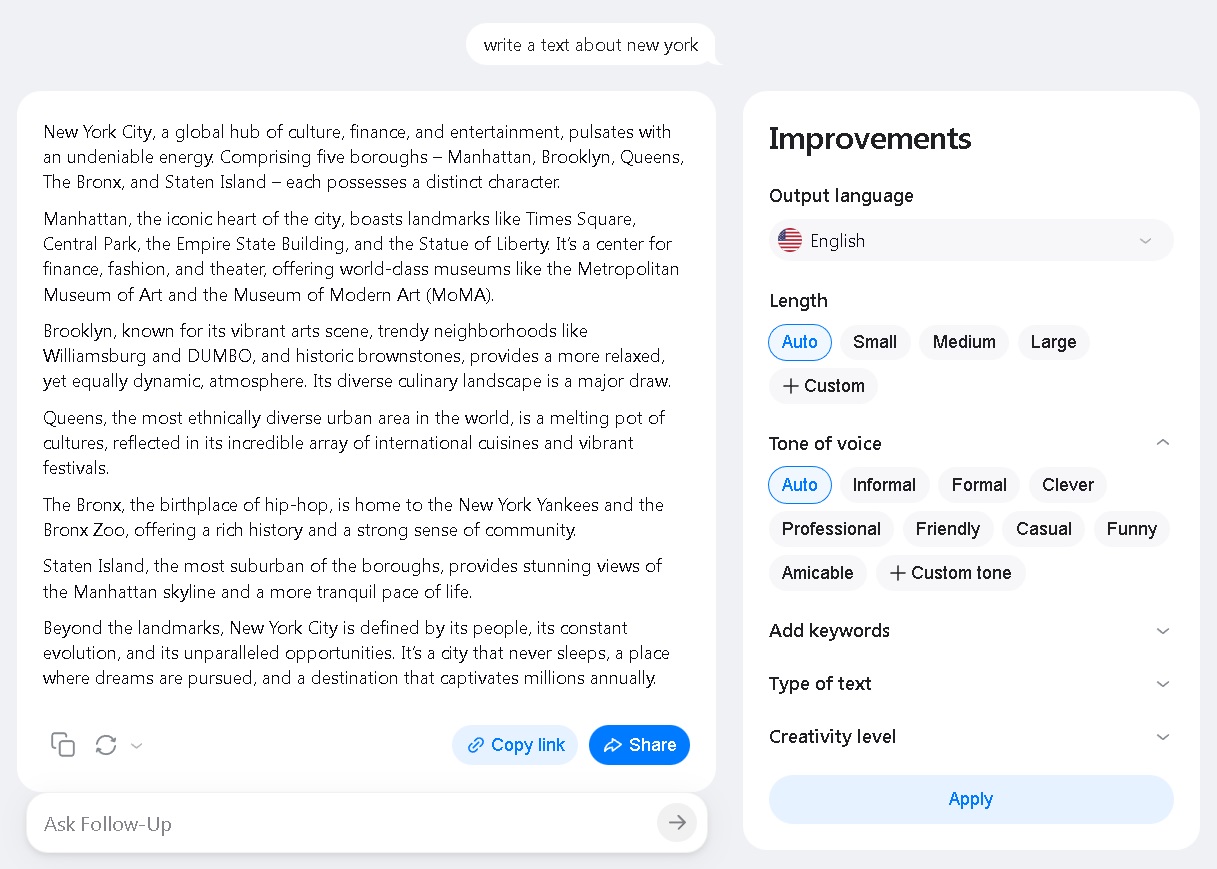Choose the Funny tone of voice
Screen dimensions: 1217x869
(1131, 529)
